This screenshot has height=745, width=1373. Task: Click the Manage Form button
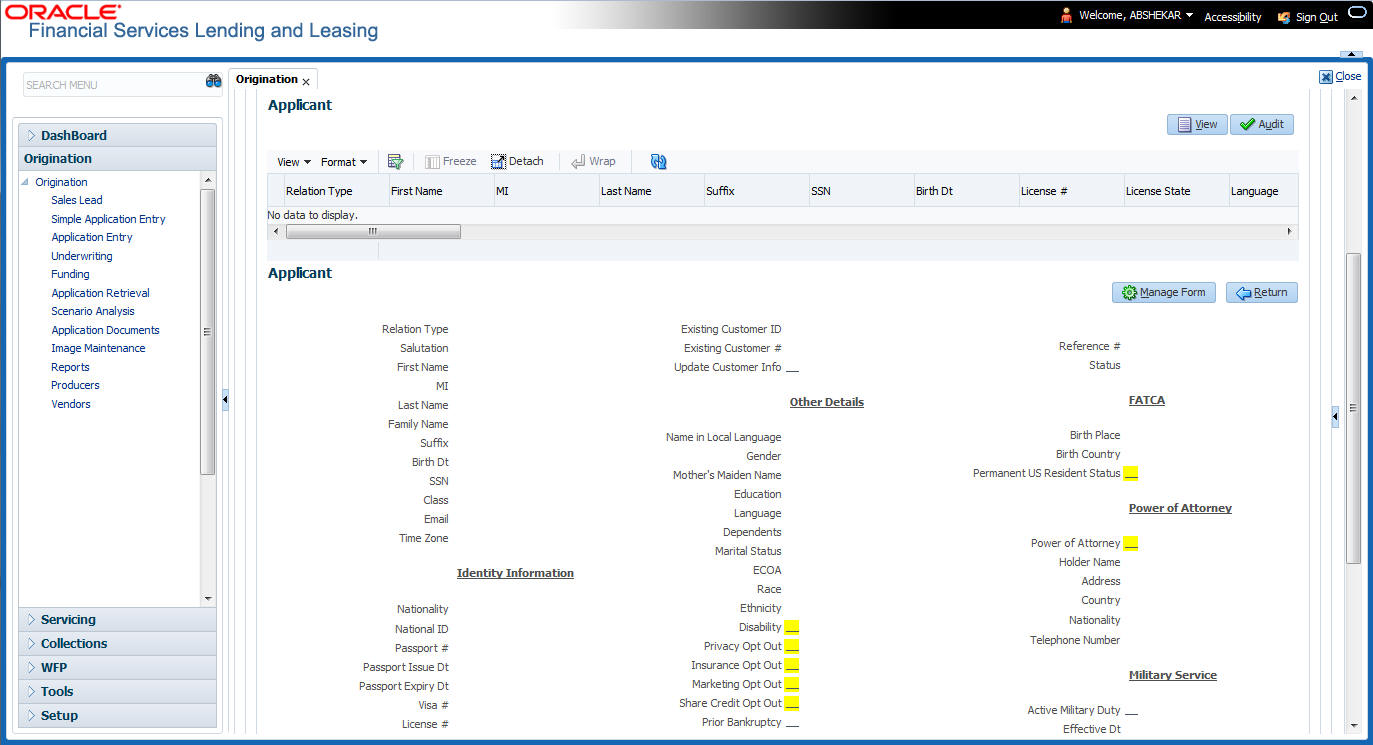click(x=1164, y=292)
